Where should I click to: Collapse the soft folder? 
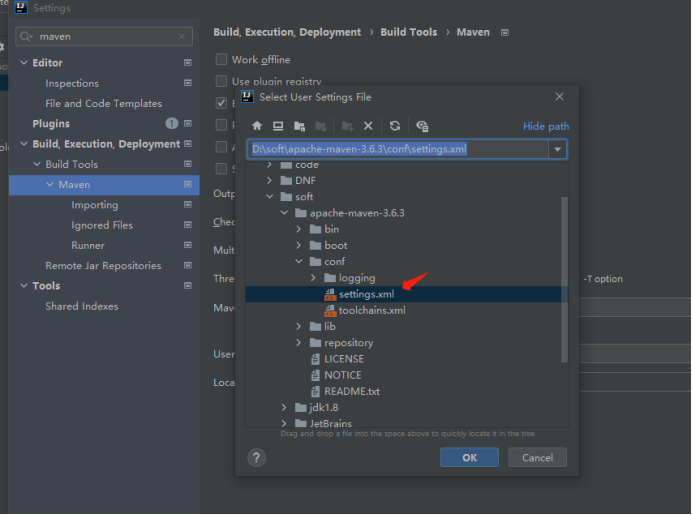tap(269, 197)
